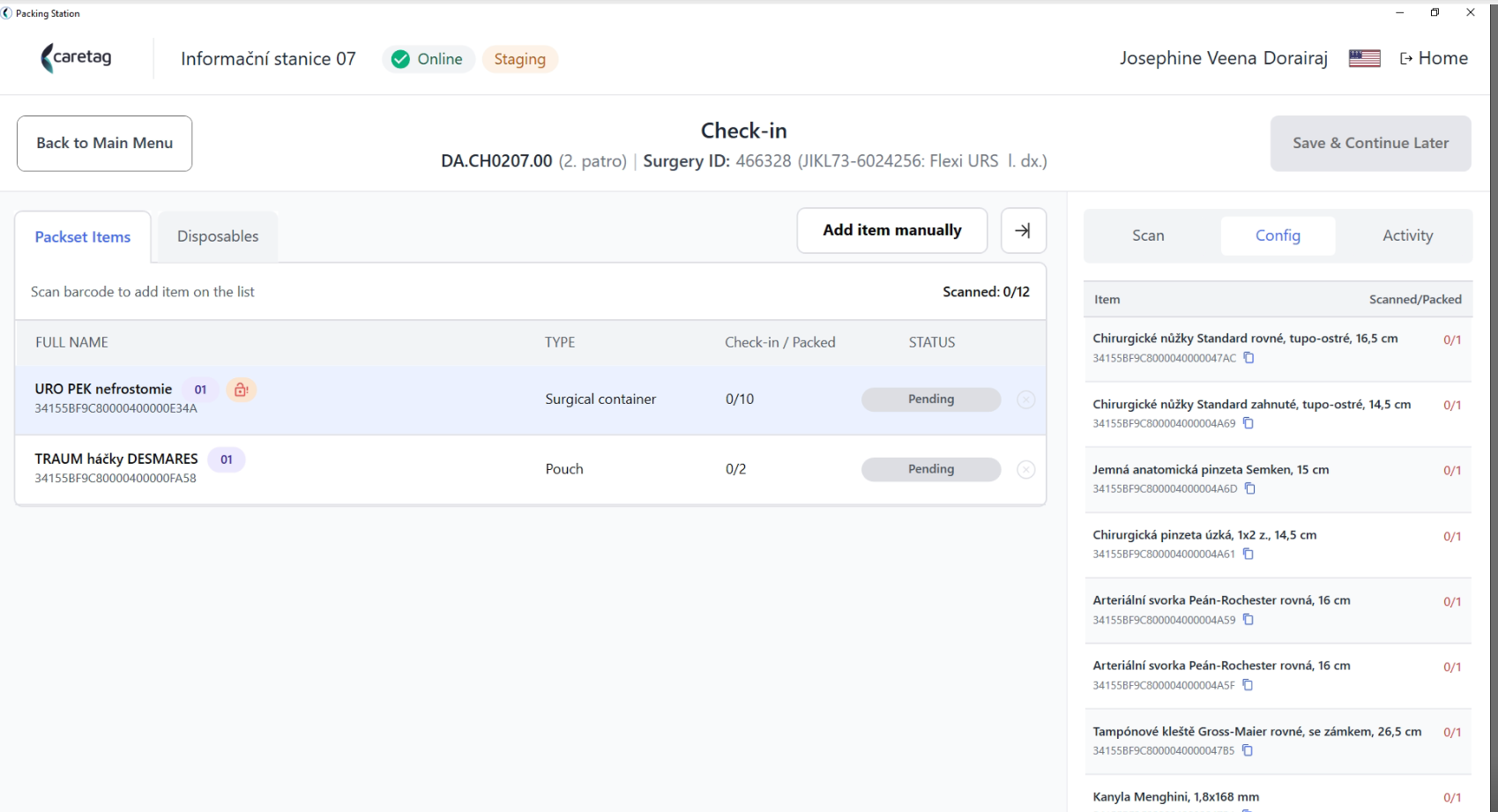Copy ID of Jemná anatomická pinzeta Semken
Image resolution: width=1498 pixels, height=812 pixels.
[x=1249, y=488]
